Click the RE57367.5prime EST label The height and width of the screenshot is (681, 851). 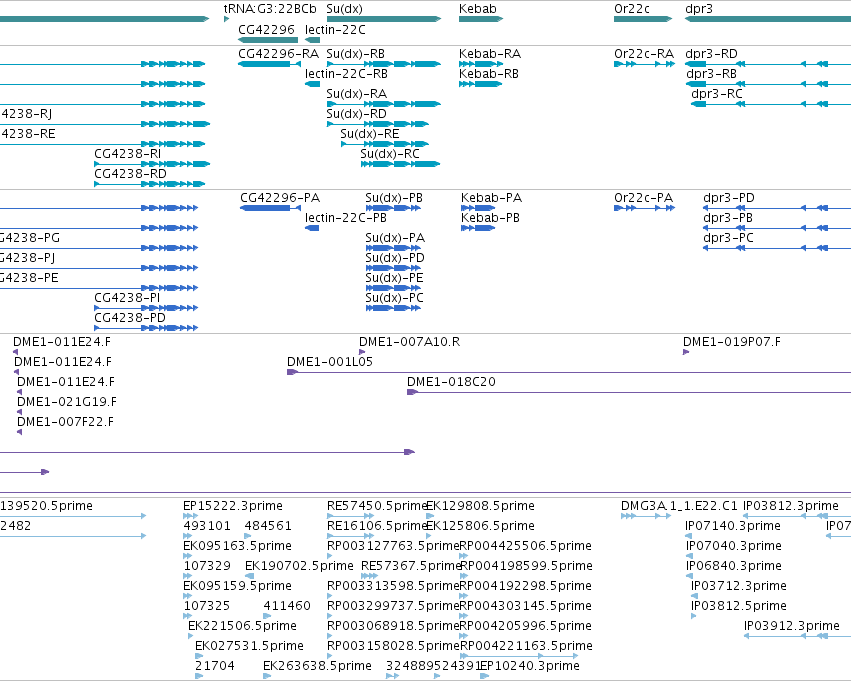click(x=411, y=566)
